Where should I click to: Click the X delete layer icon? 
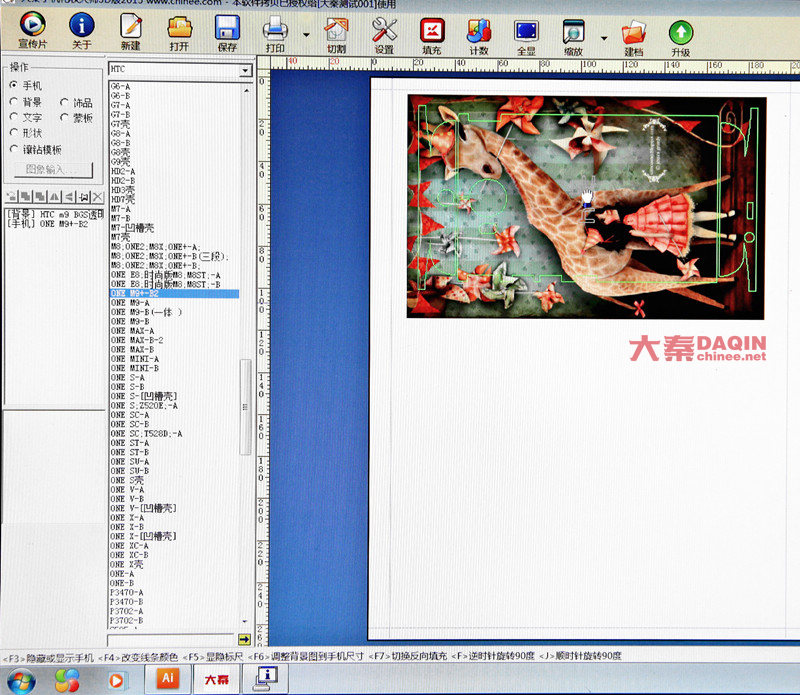pos(98,196)
